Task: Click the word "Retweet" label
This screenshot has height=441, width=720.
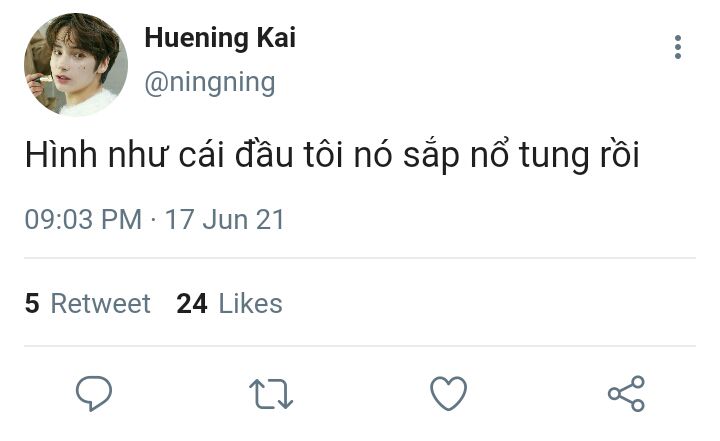Action: (x=100, y=304)
